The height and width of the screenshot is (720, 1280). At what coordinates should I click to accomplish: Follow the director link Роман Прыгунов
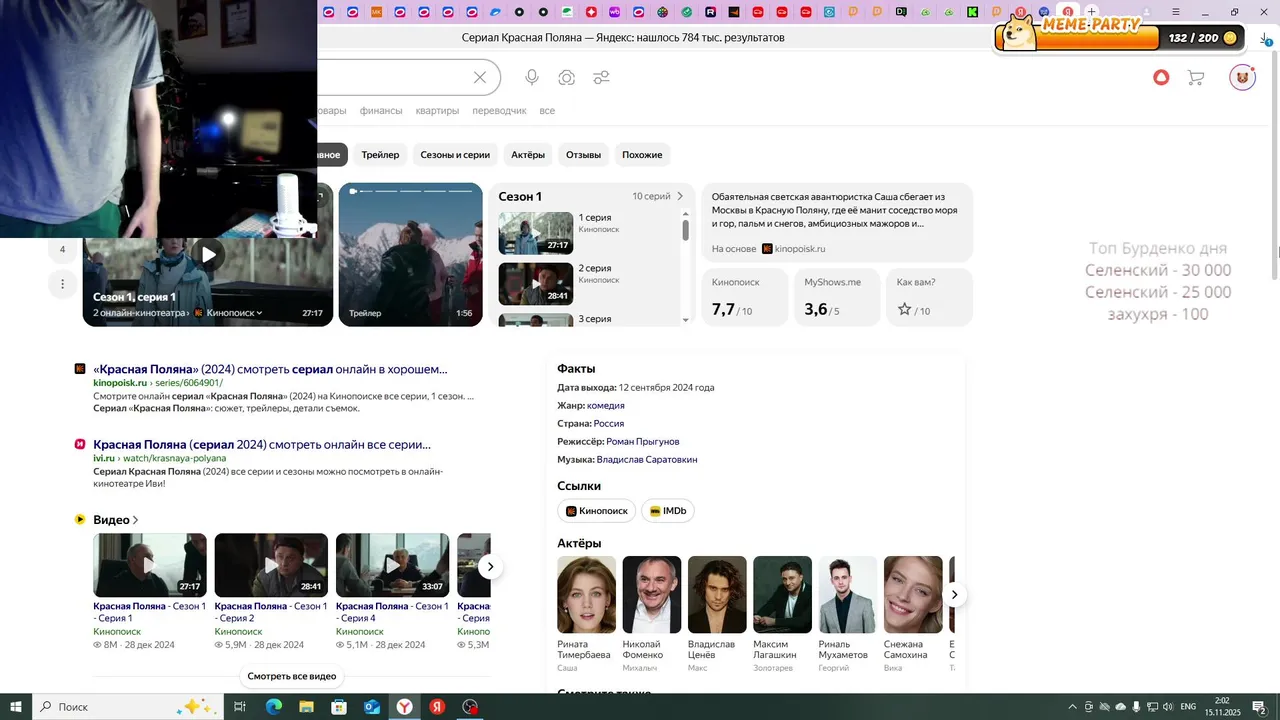point(643,441)
